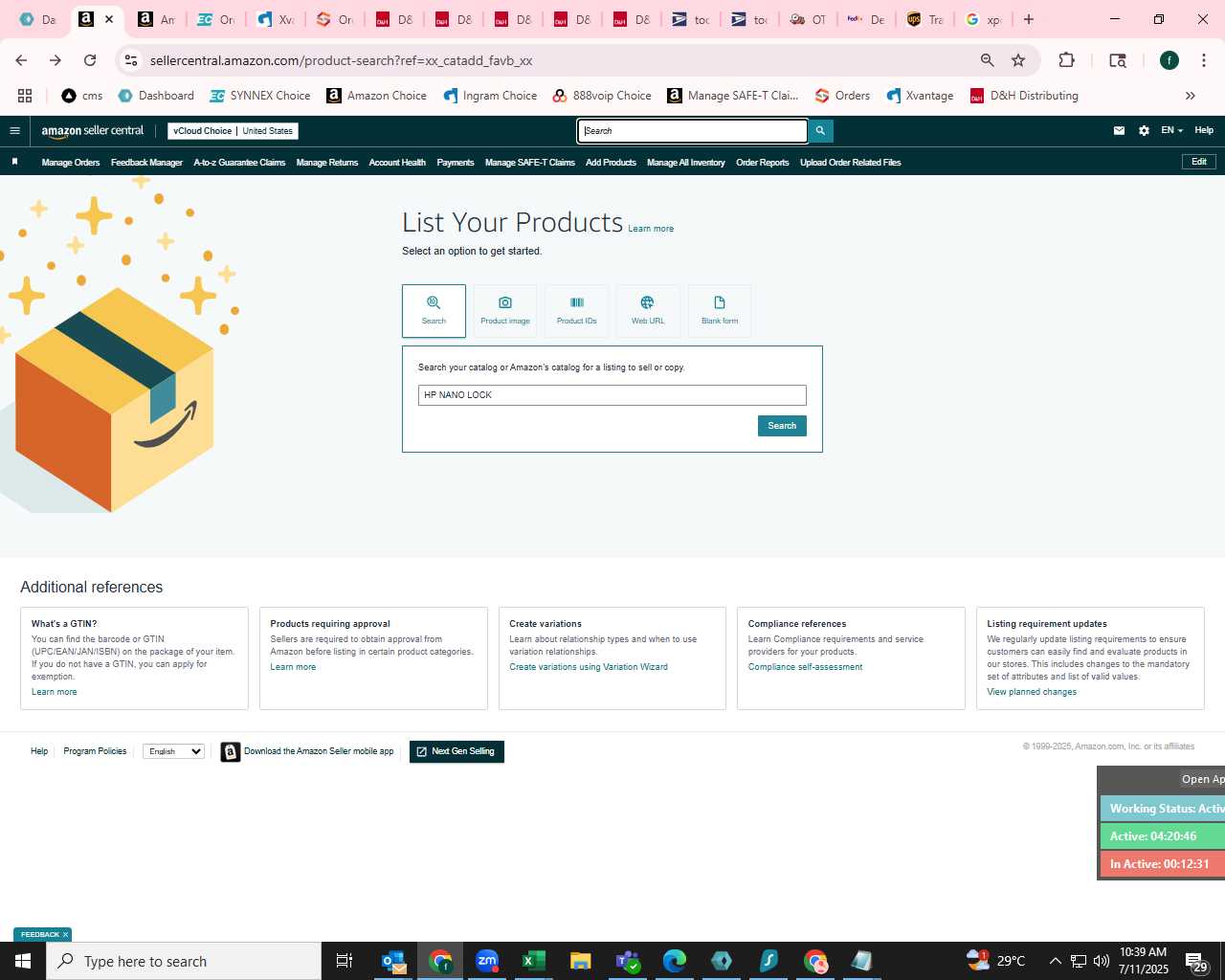Go back with the browser back arrow
The height and width of the screenshot is (980, 1225).
[x=21, y=60]
